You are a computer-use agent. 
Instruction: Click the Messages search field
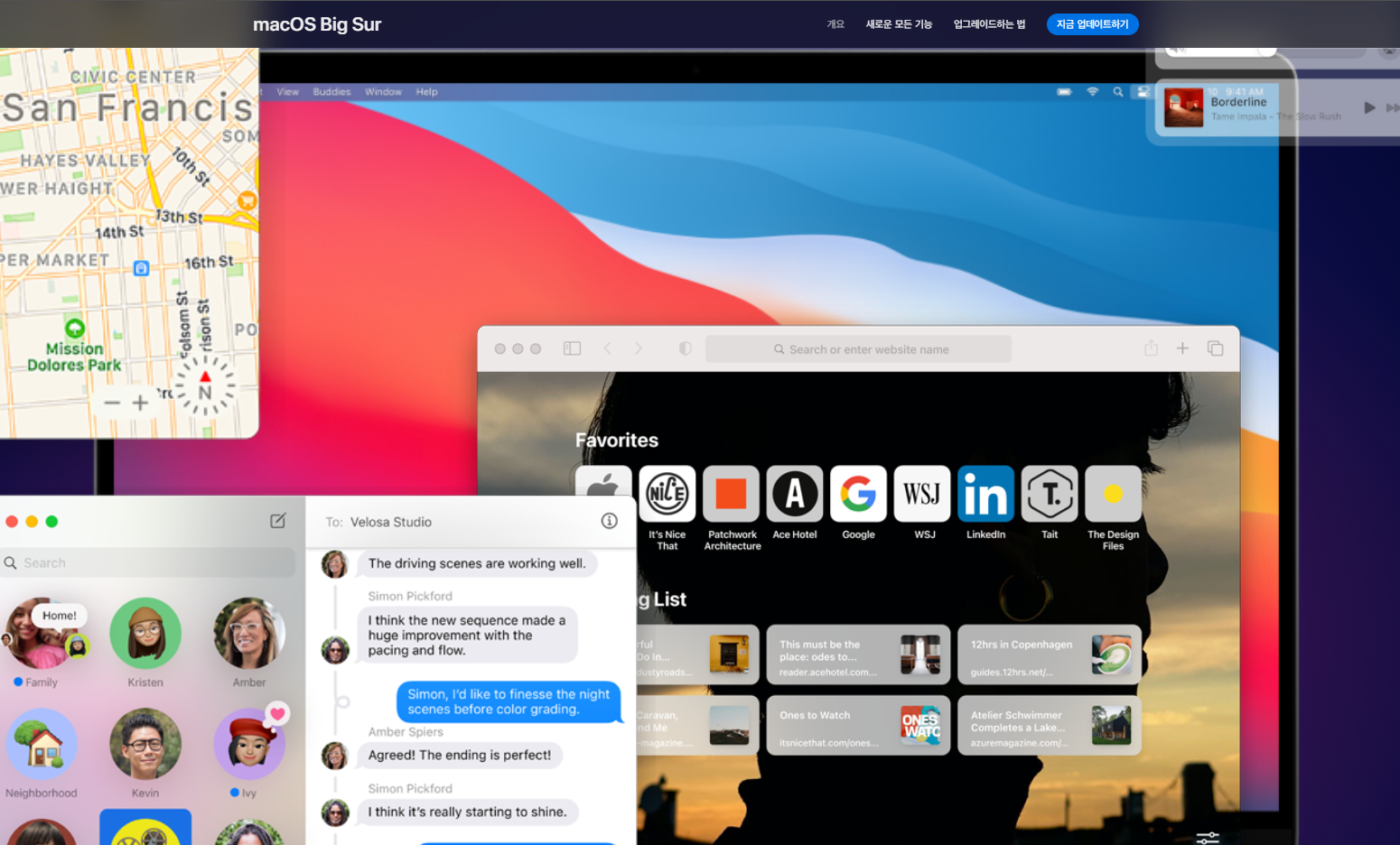[148, 562]
